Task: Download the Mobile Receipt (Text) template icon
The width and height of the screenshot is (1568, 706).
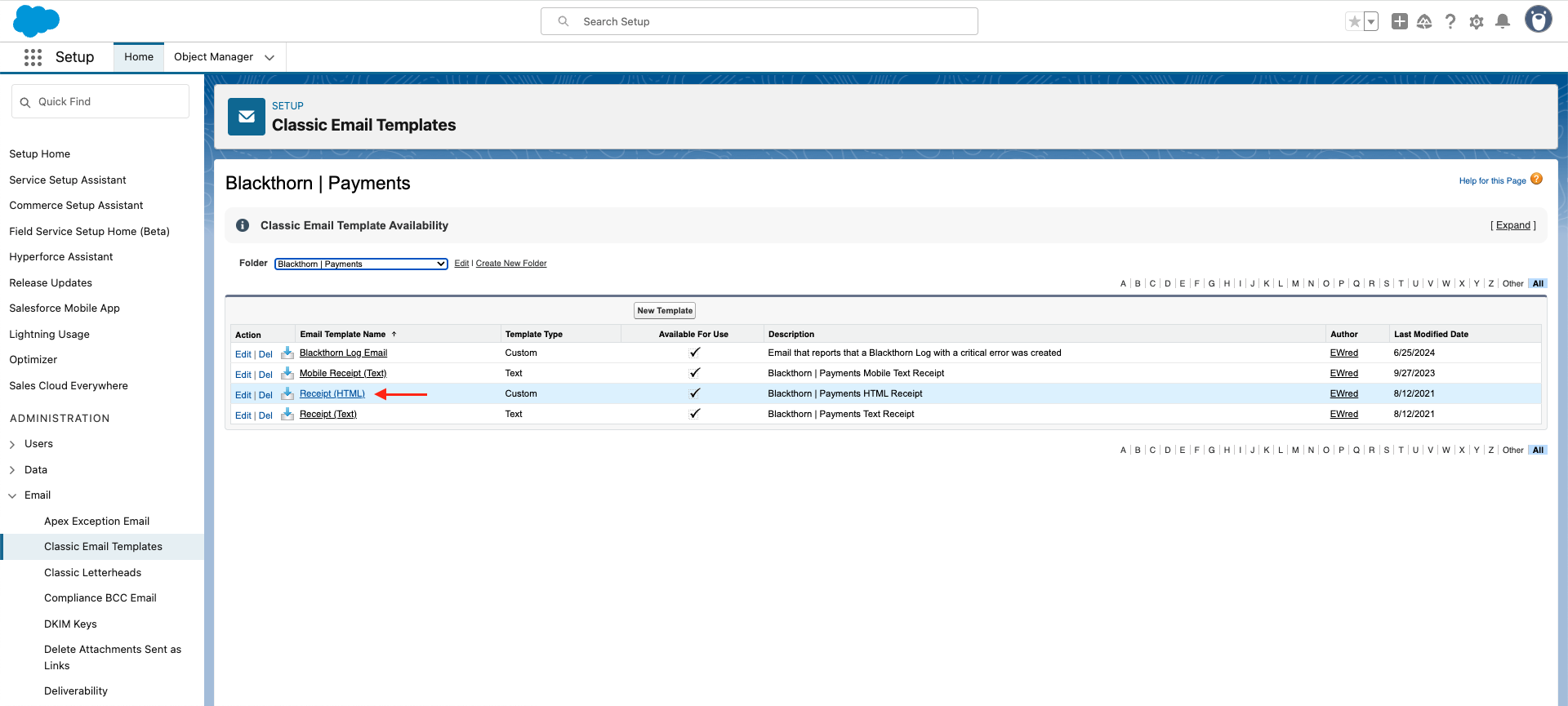Action: 287,373
